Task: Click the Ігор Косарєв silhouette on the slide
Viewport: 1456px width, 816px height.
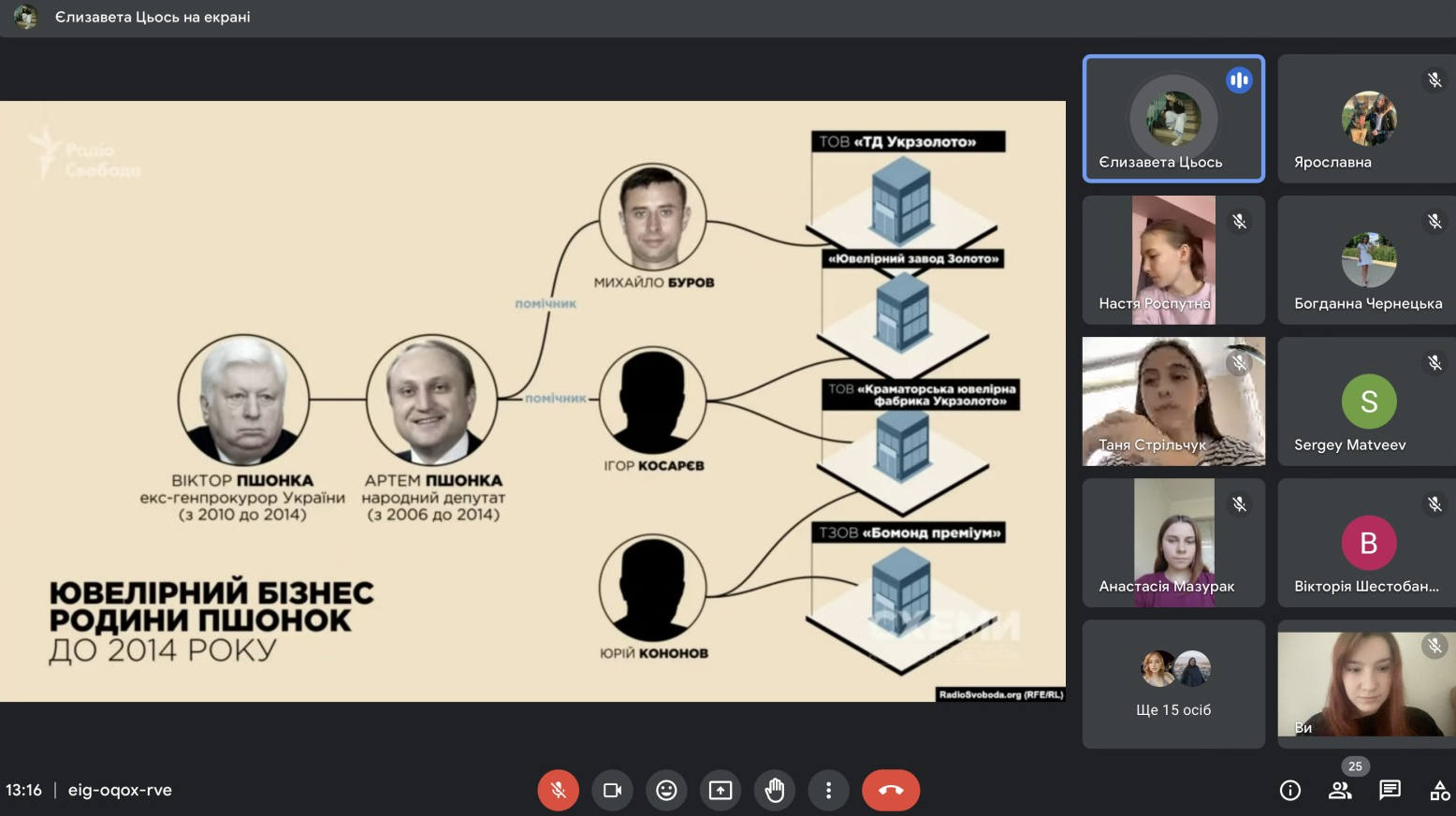Action: 652,401
